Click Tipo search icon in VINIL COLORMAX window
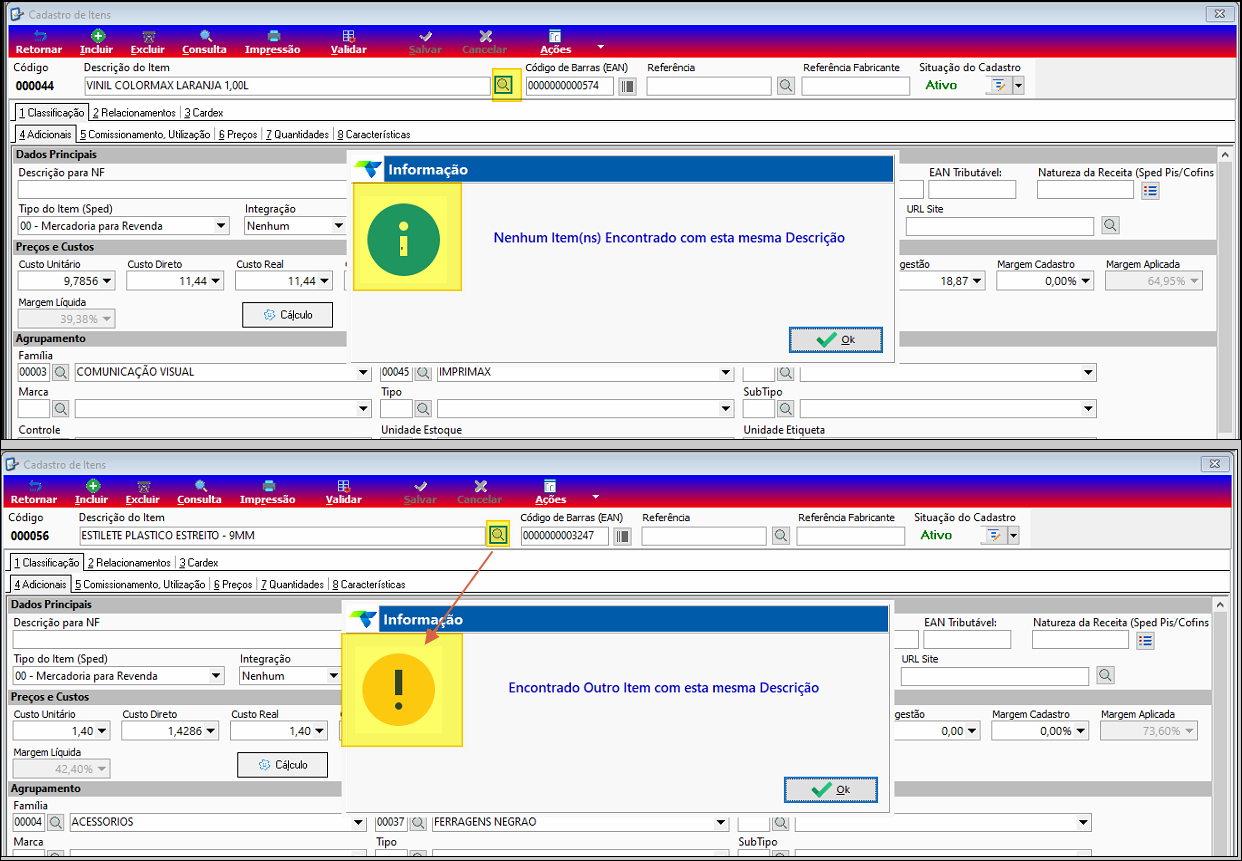 click(423, 409)
